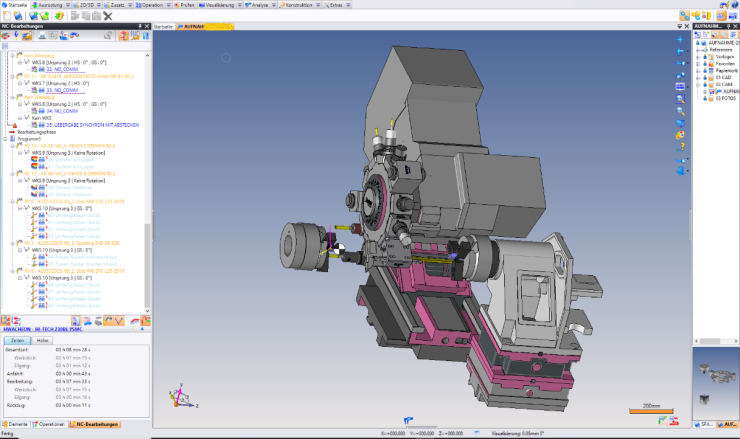The image size is (740, 439).
Task: Click the blue bars icon in NC-Bearbeitungen toolbar
Action: (x=146, y=36)
